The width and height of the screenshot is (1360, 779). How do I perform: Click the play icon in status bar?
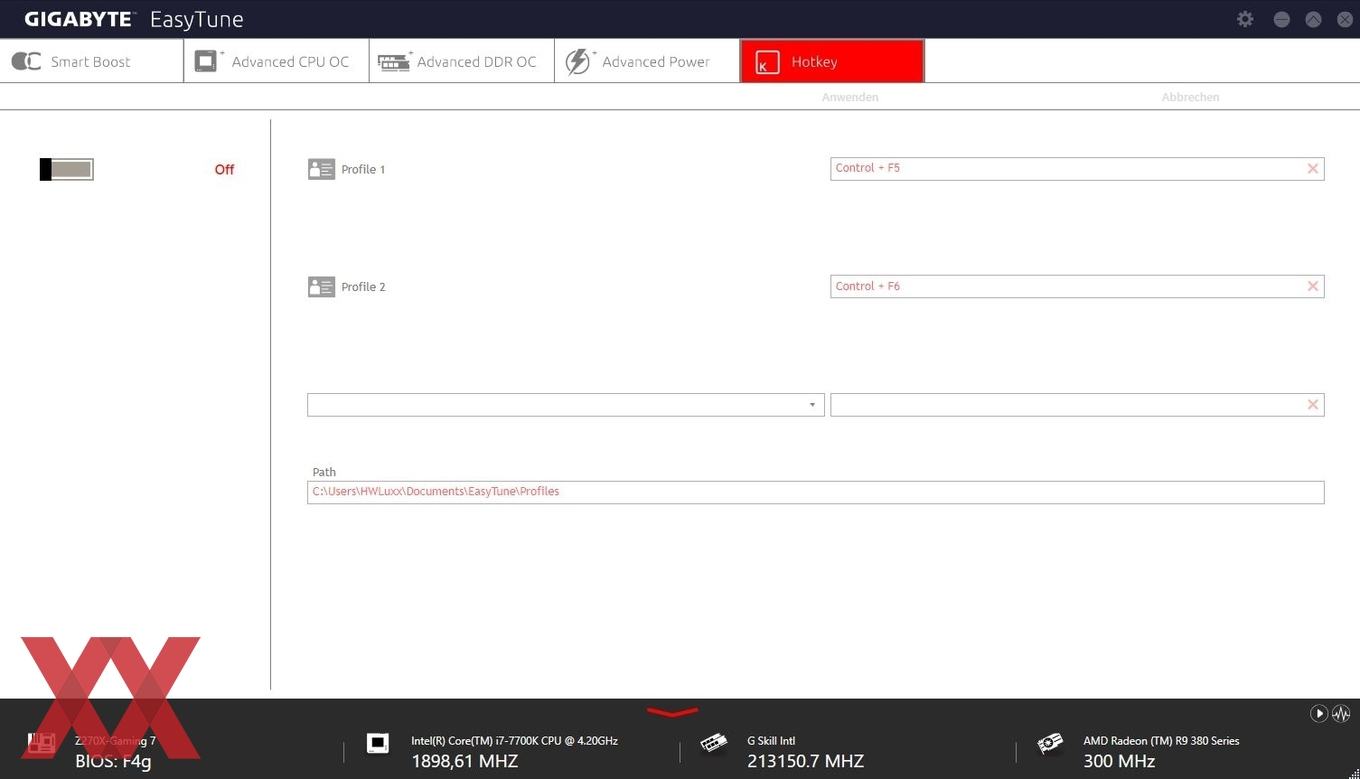[x=1319, y=713]
